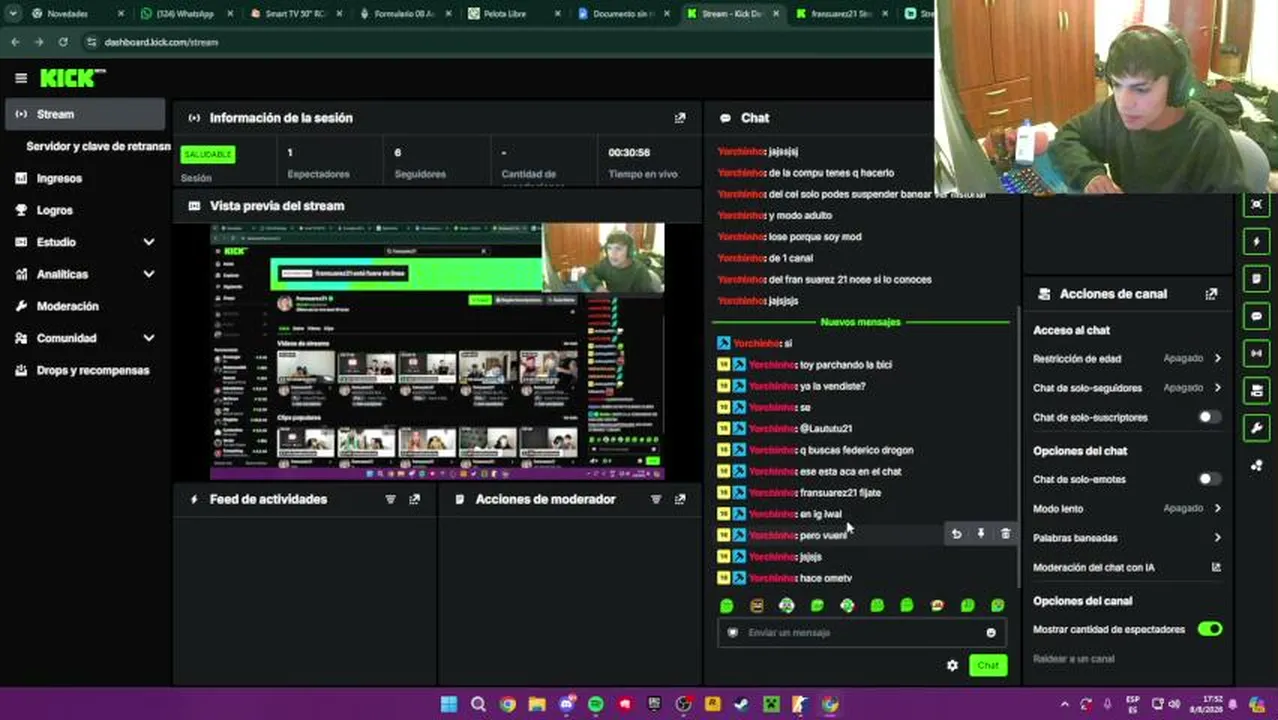Open the broadcast signal widget in right rail

click(x=1257, y=353)
